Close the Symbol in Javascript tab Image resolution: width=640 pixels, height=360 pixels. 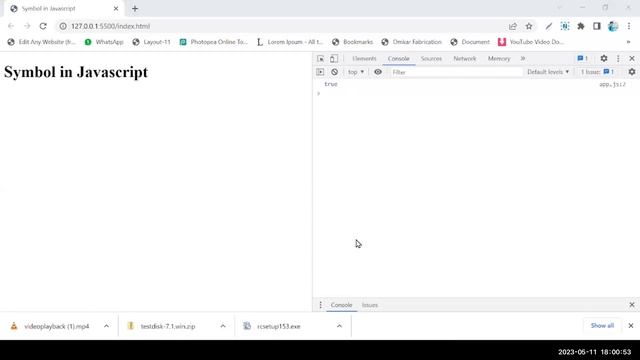coord(116,9)
